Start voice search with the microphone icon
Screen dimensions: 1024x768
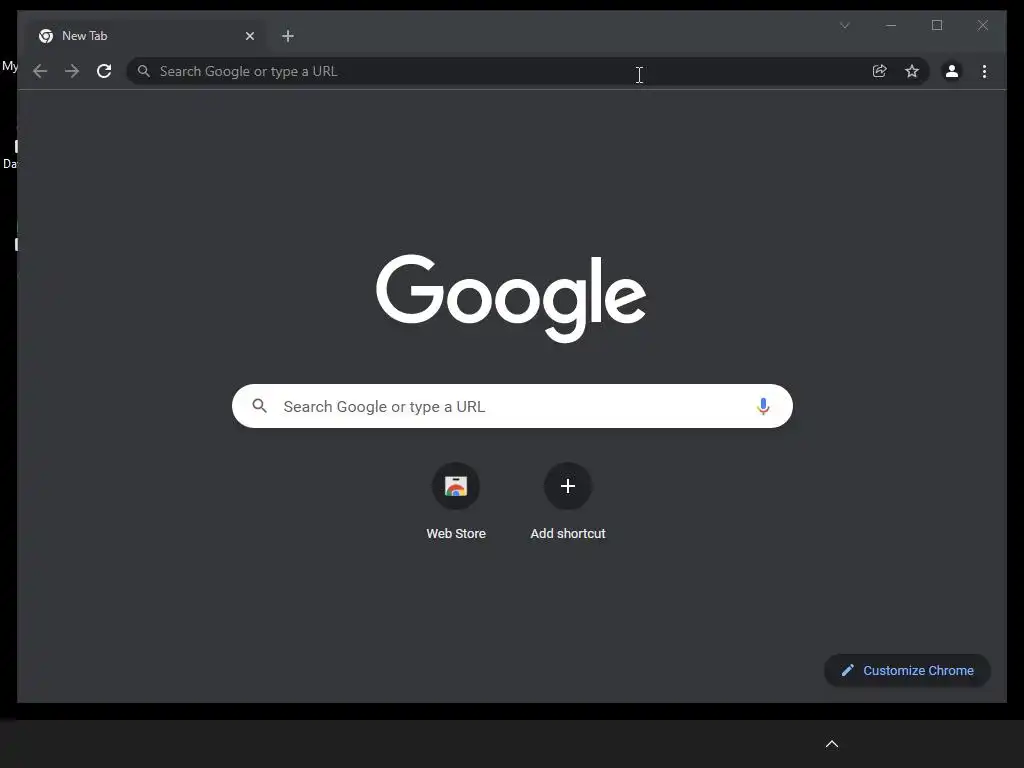763,406
